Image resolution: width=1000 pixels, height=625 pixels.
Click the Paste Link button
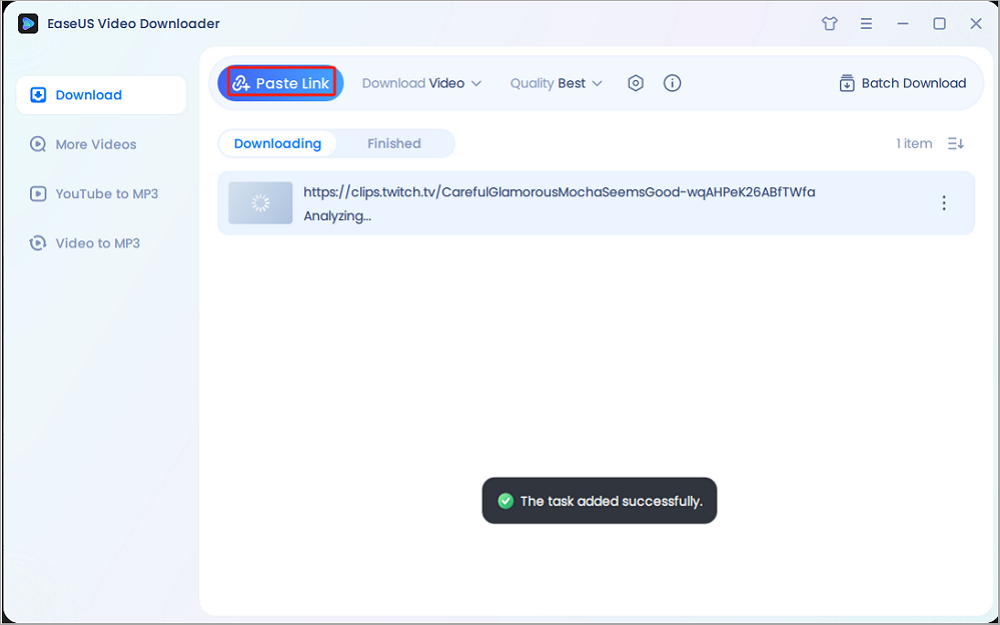tap(281, 83)
